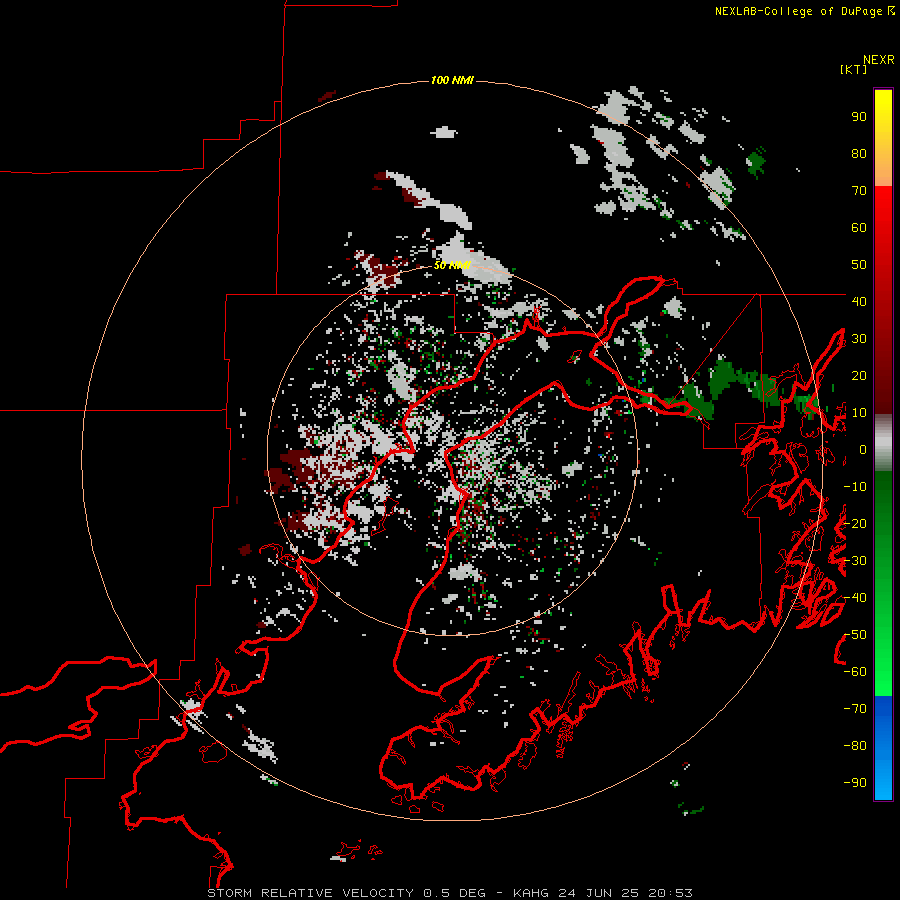Click the NEXLAB-College of DuPage label

pyautogui.click(x=798, y=11)
